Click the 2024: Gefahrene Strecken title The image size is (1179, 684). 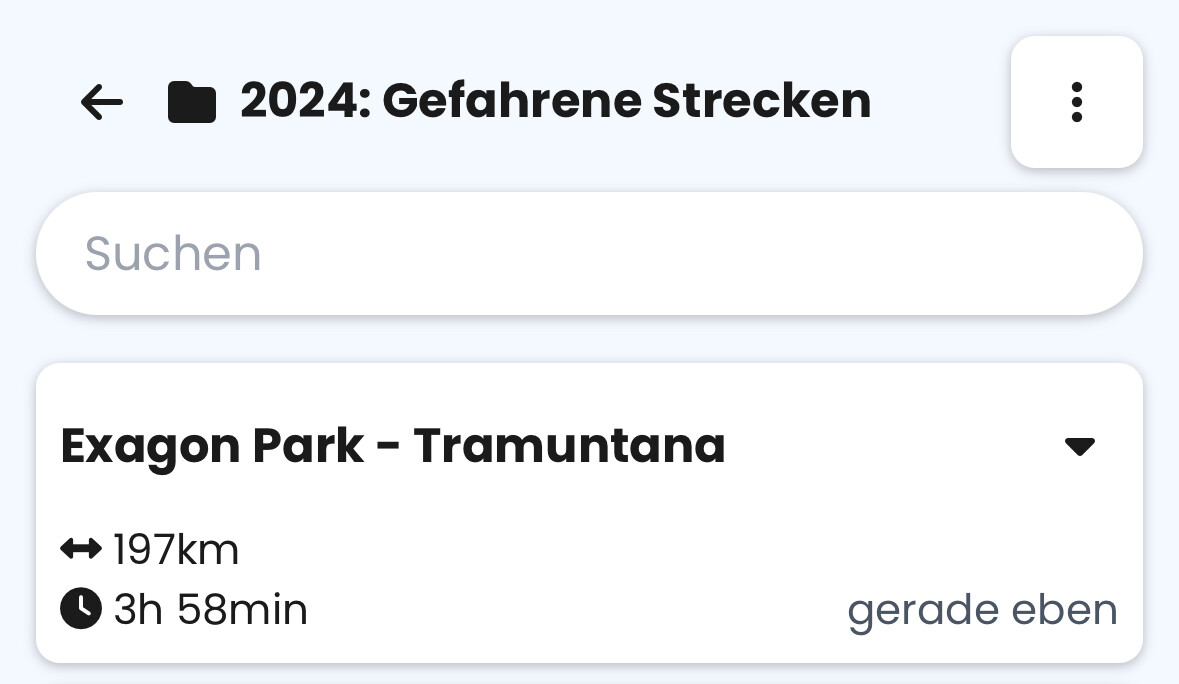coord(556,101)
